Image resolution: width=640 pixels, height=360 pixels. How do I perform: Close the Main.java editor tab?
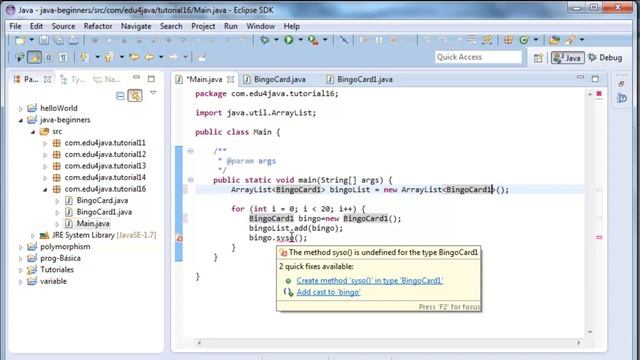tap(231, 79)
